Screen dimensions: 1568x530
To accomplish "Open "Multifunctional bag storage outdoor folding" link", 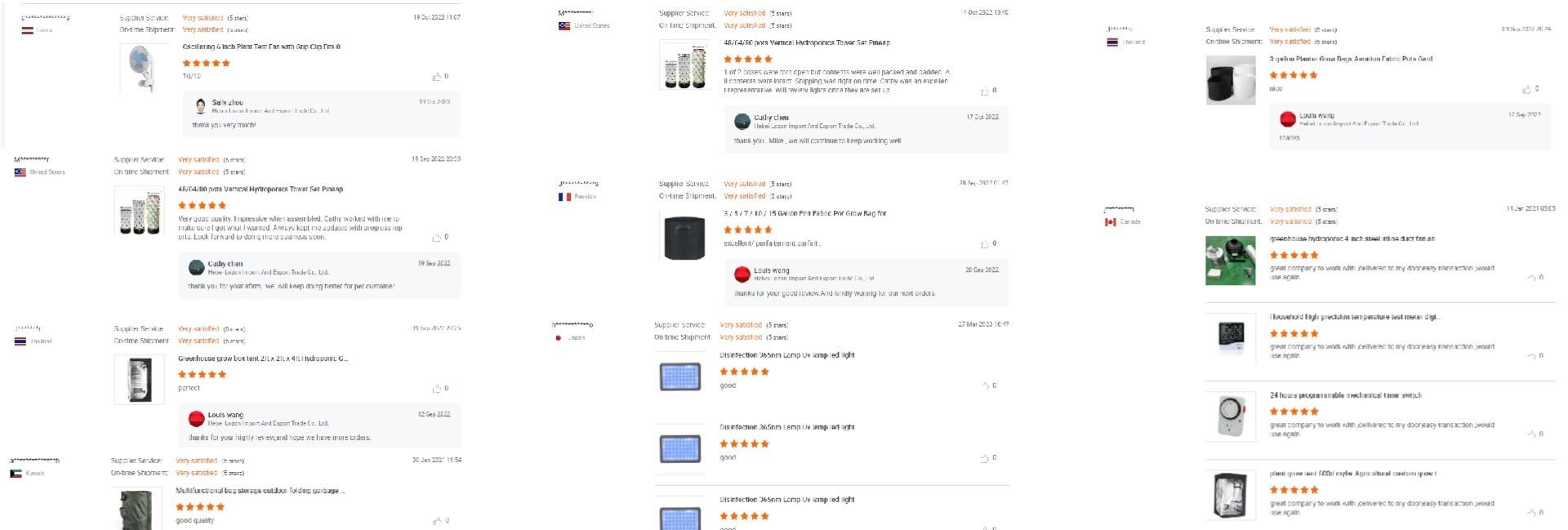I will (260, 491).
